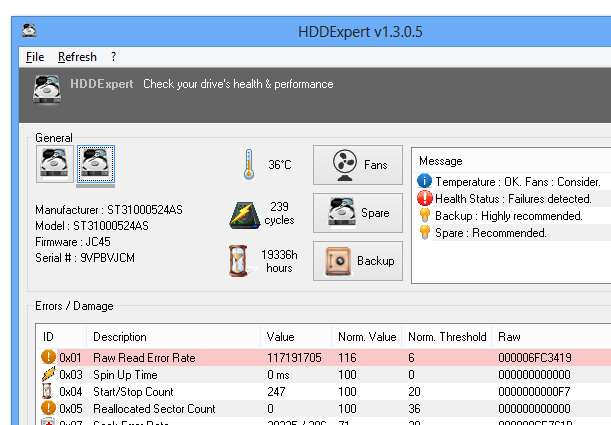Select the Start/Stop Count row

324,391
